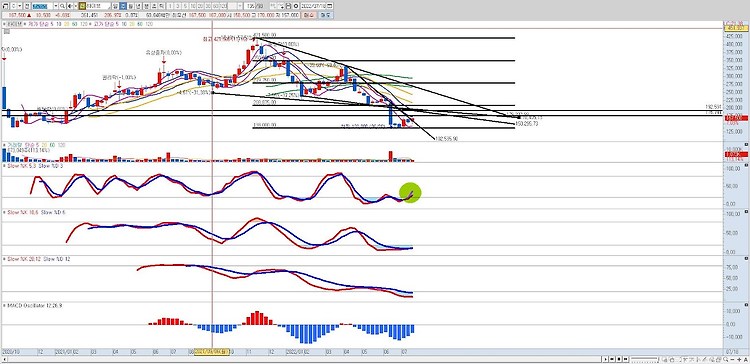Open the stock code dropdown arrow
750x364 pixels.
click(x=56, y=6)
